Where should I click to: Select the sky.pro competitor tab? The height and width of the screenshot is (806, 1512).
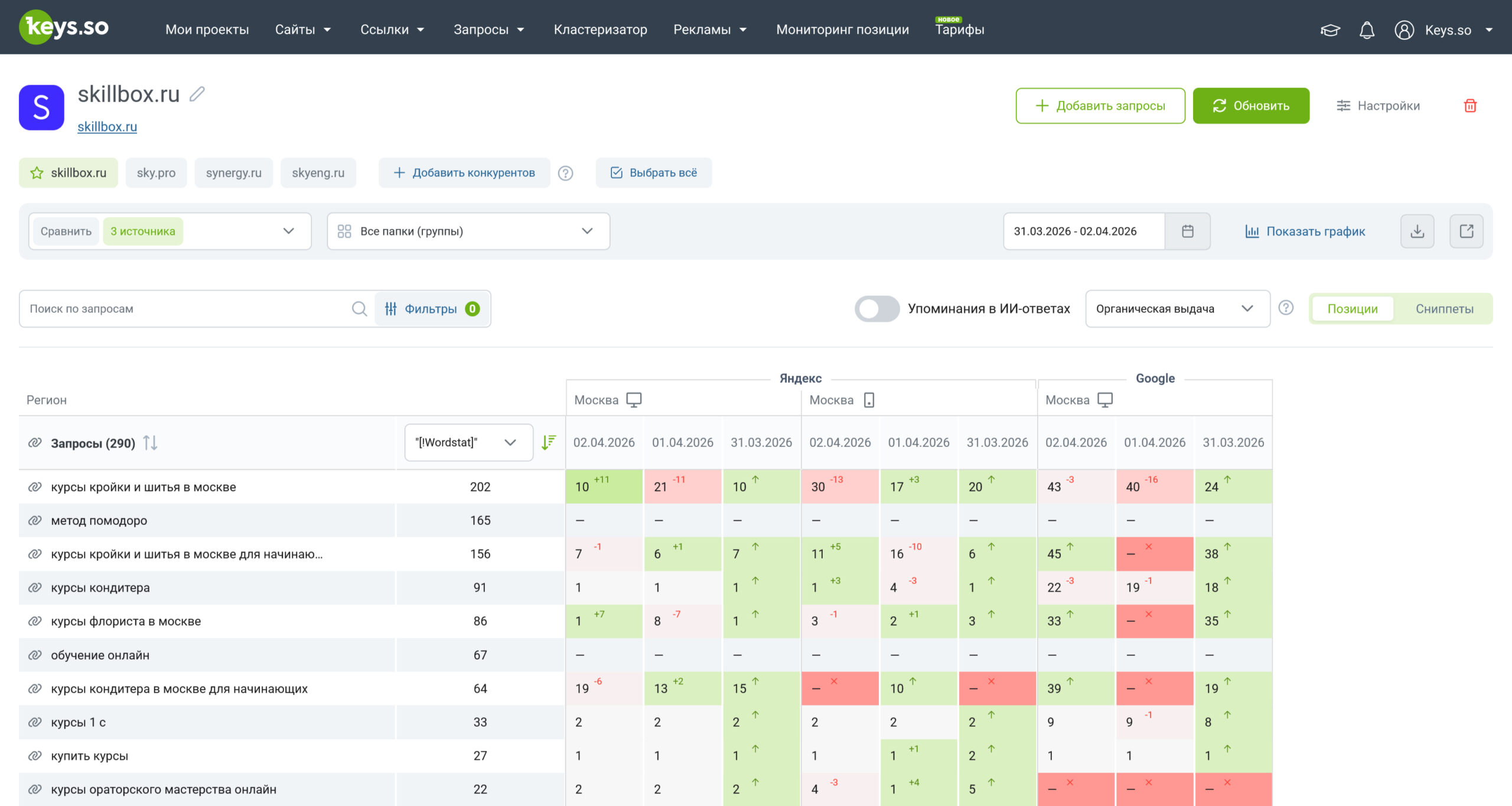[156, 172]
